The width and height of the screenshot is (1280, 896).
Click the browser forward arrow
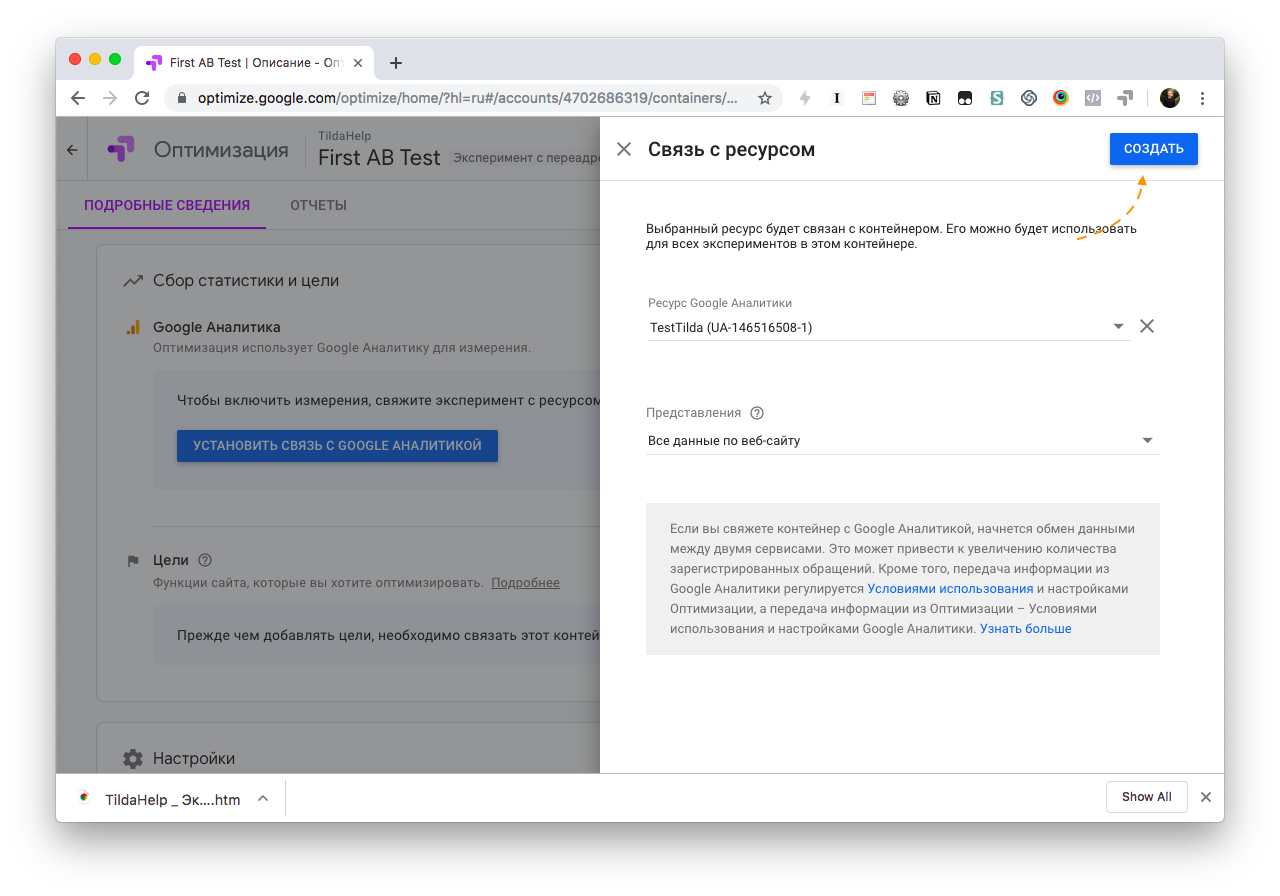[x=110, y=98]
